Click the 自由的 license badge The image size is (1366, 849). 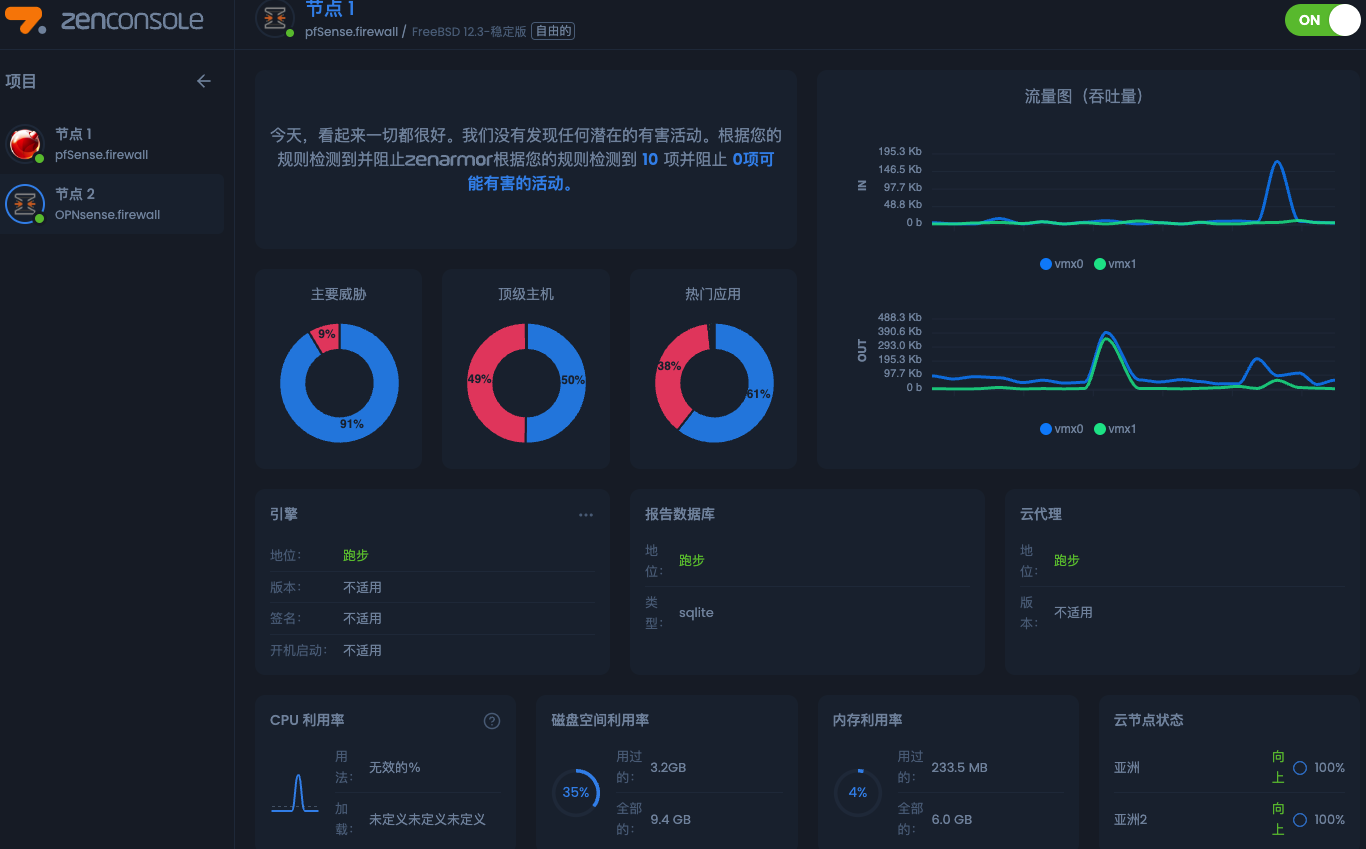(x=553, y=31)
